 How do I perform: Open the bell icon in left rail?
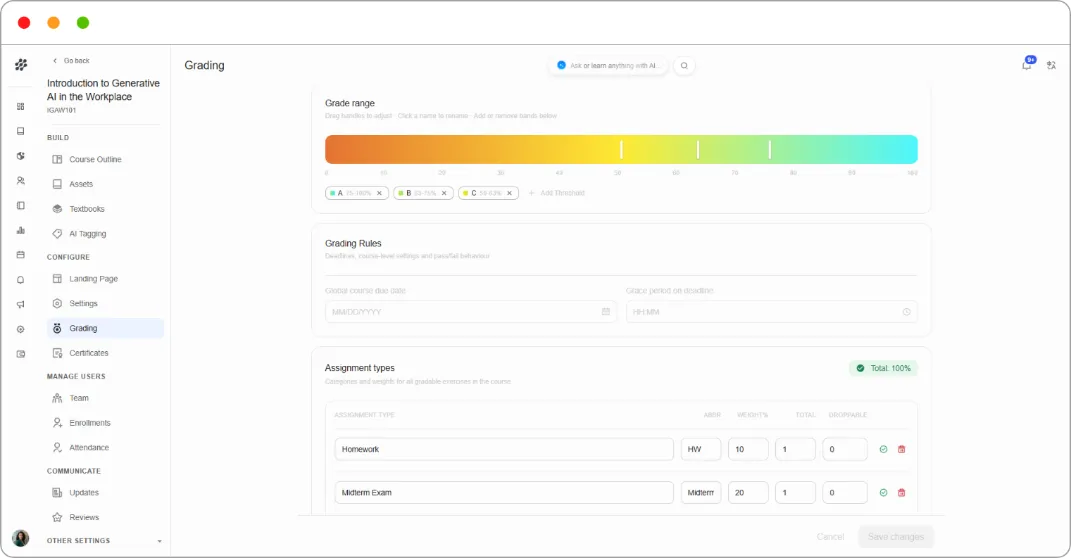point(20,280)
